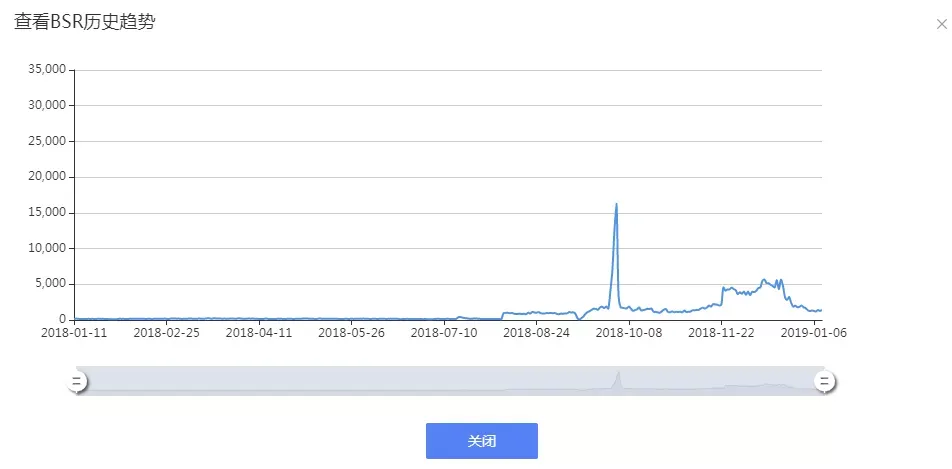Click the 2018-10-08 x-axis label
This screenshot has height=469, width=952.
click(628, 335)
